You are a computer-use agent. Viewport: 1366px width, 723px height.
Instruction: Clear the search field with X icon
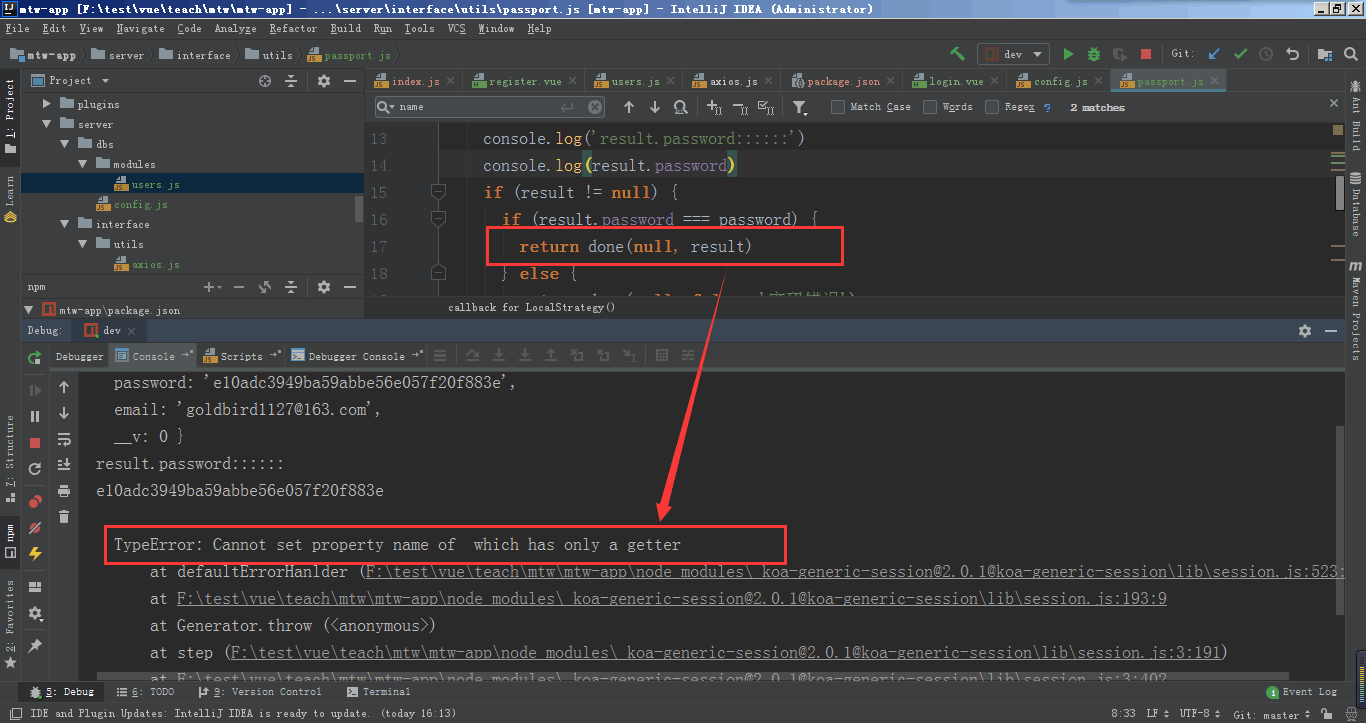tap(595, 107)
